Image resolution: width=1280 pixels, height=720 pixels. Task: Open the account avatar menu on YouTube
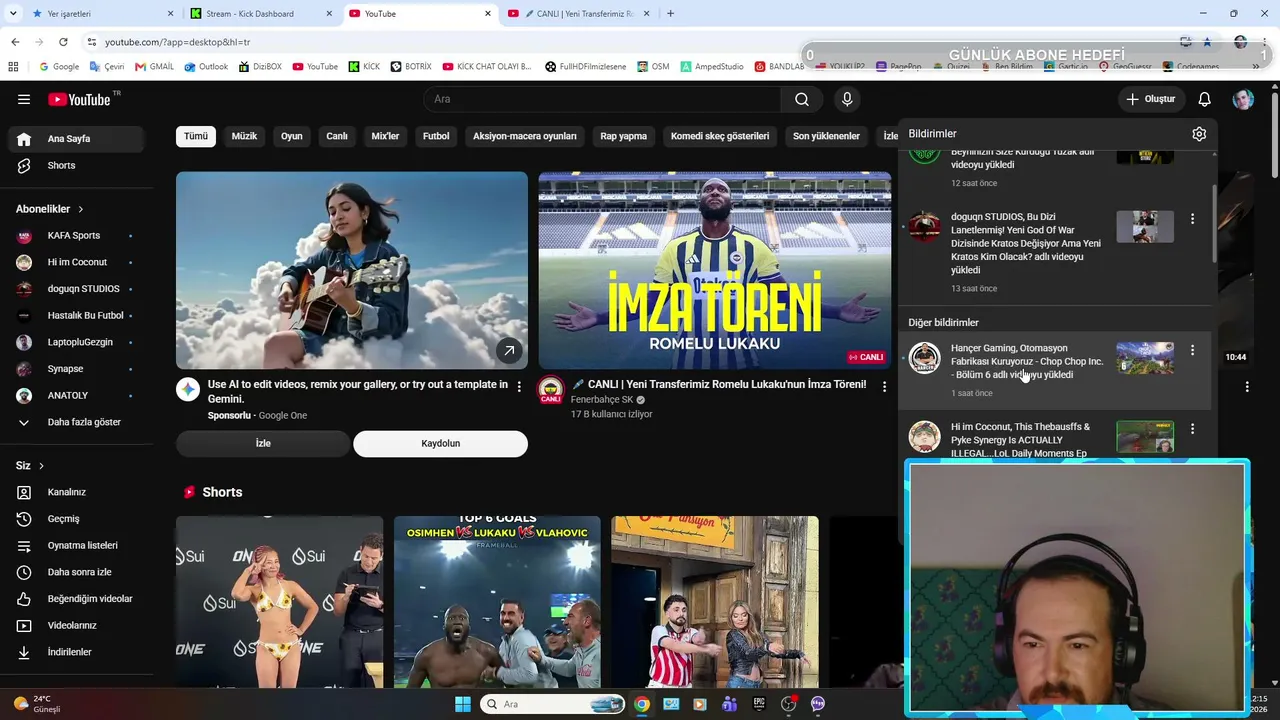tap(1243, 99)
